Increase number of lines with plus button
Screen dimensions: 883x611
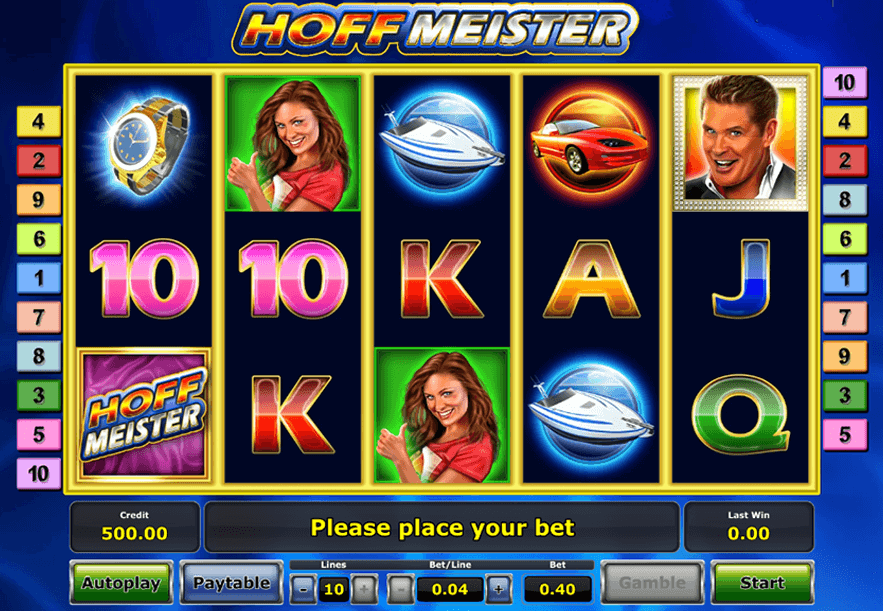click(364, 589)
